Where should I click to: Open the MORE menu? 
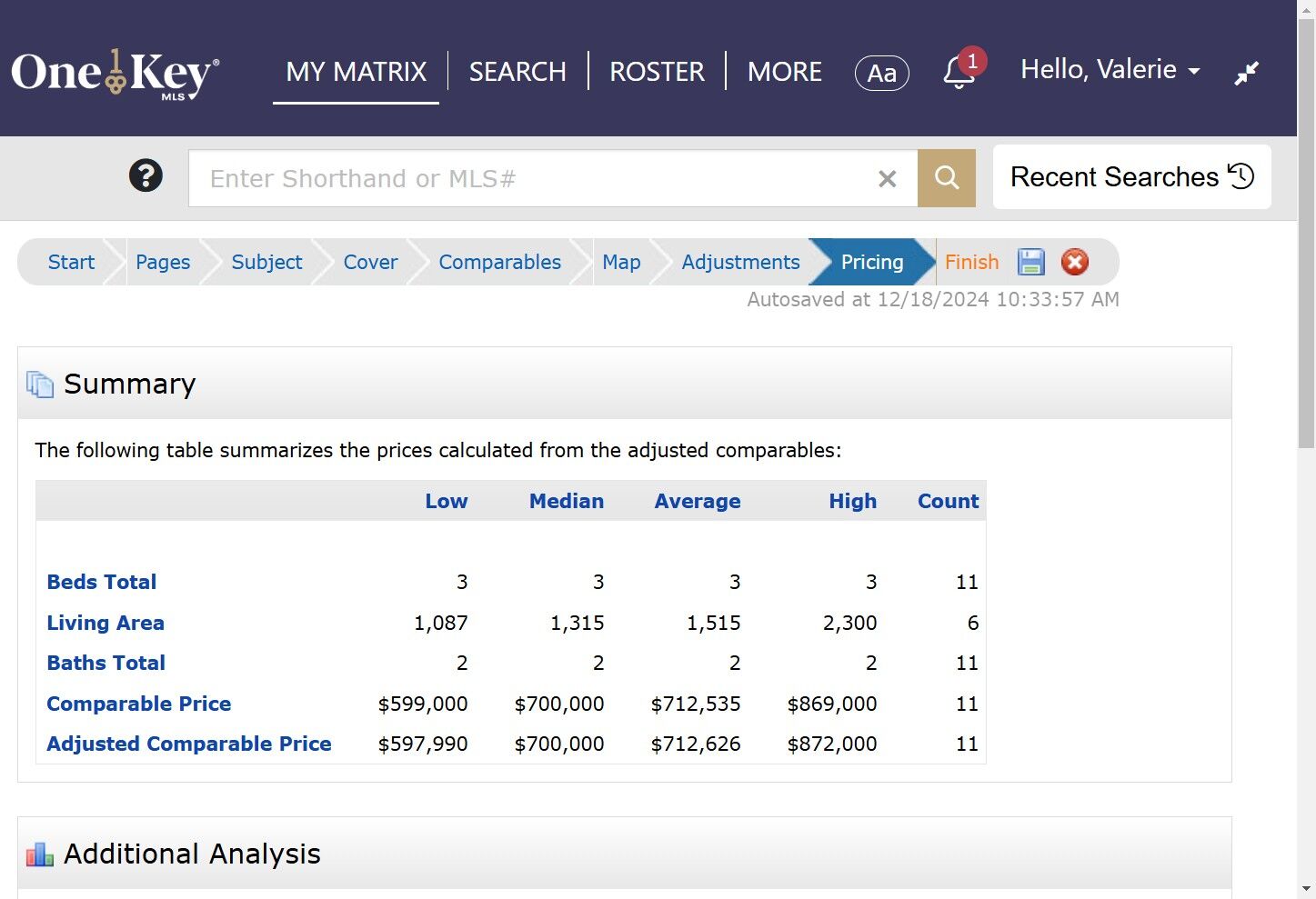pos(784,71)
